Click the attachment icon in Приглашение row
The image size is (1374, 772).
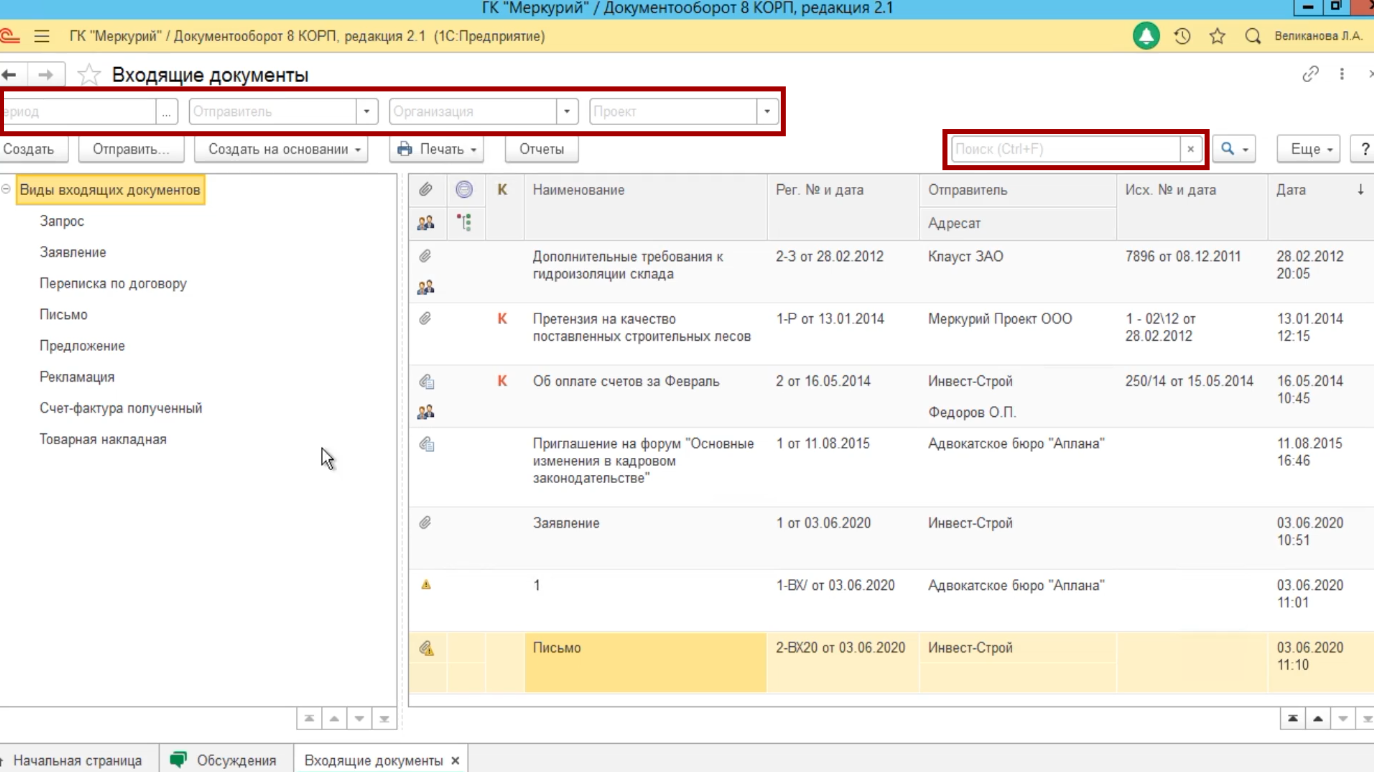pos(426,444)
